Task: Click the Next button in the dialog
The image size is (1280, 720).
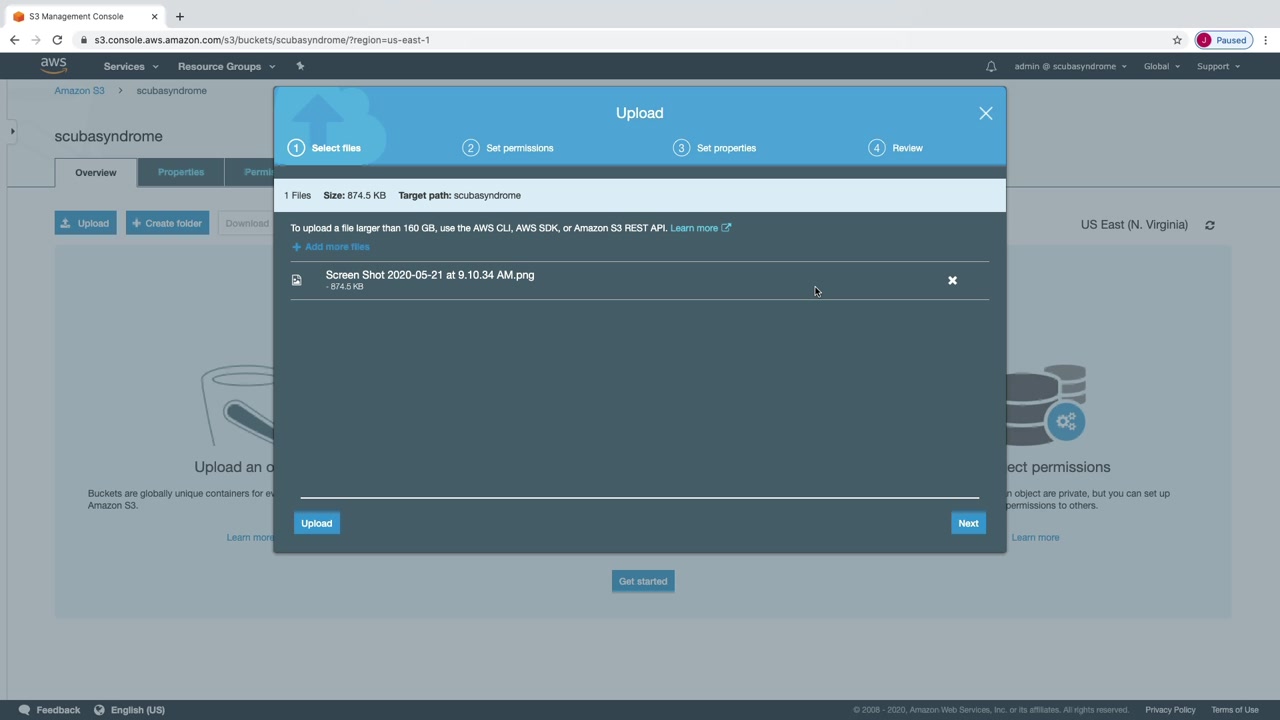Action: pos(968,523)
